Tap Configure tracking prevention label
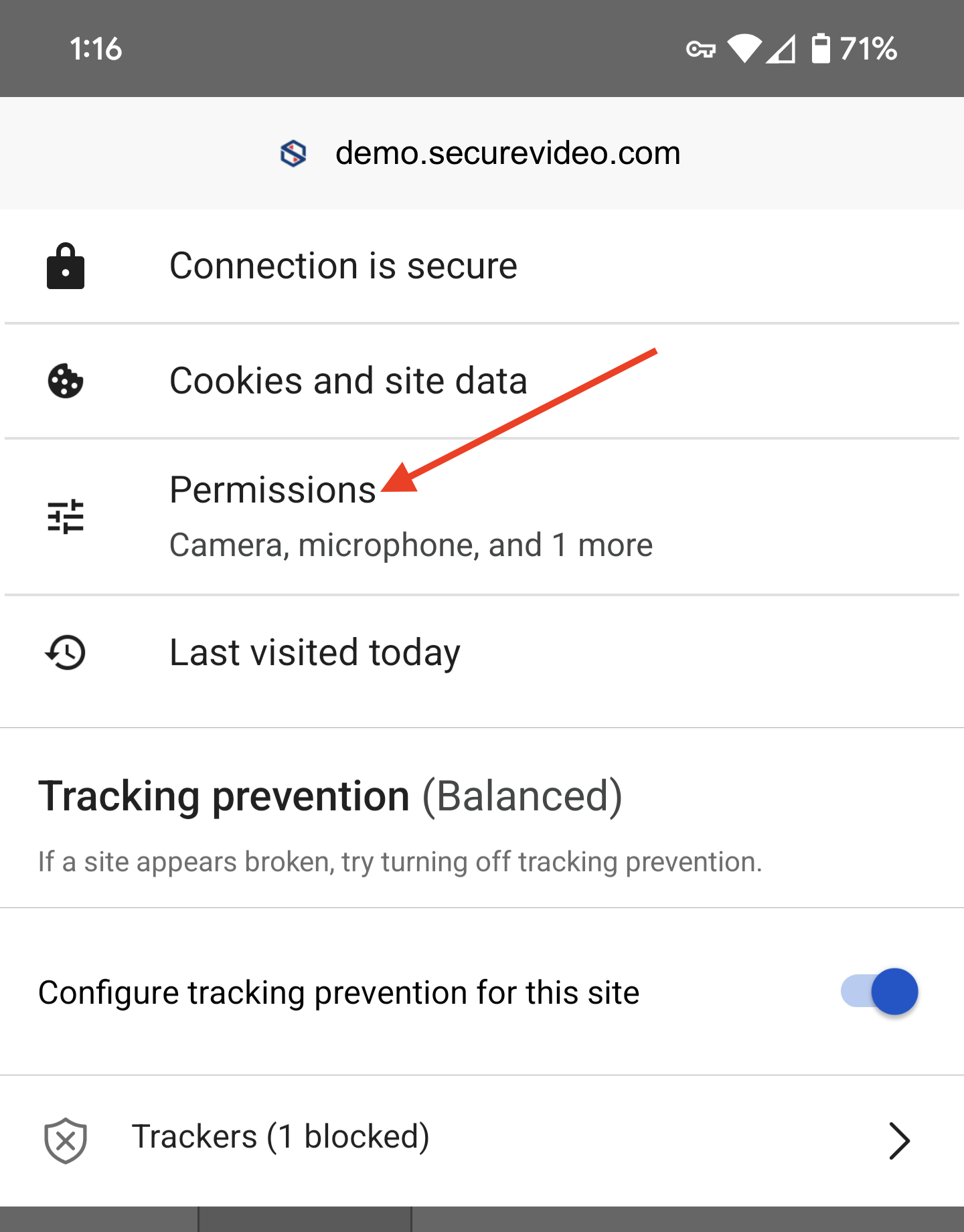This screenshot has width=964, height=1232. 339,992
